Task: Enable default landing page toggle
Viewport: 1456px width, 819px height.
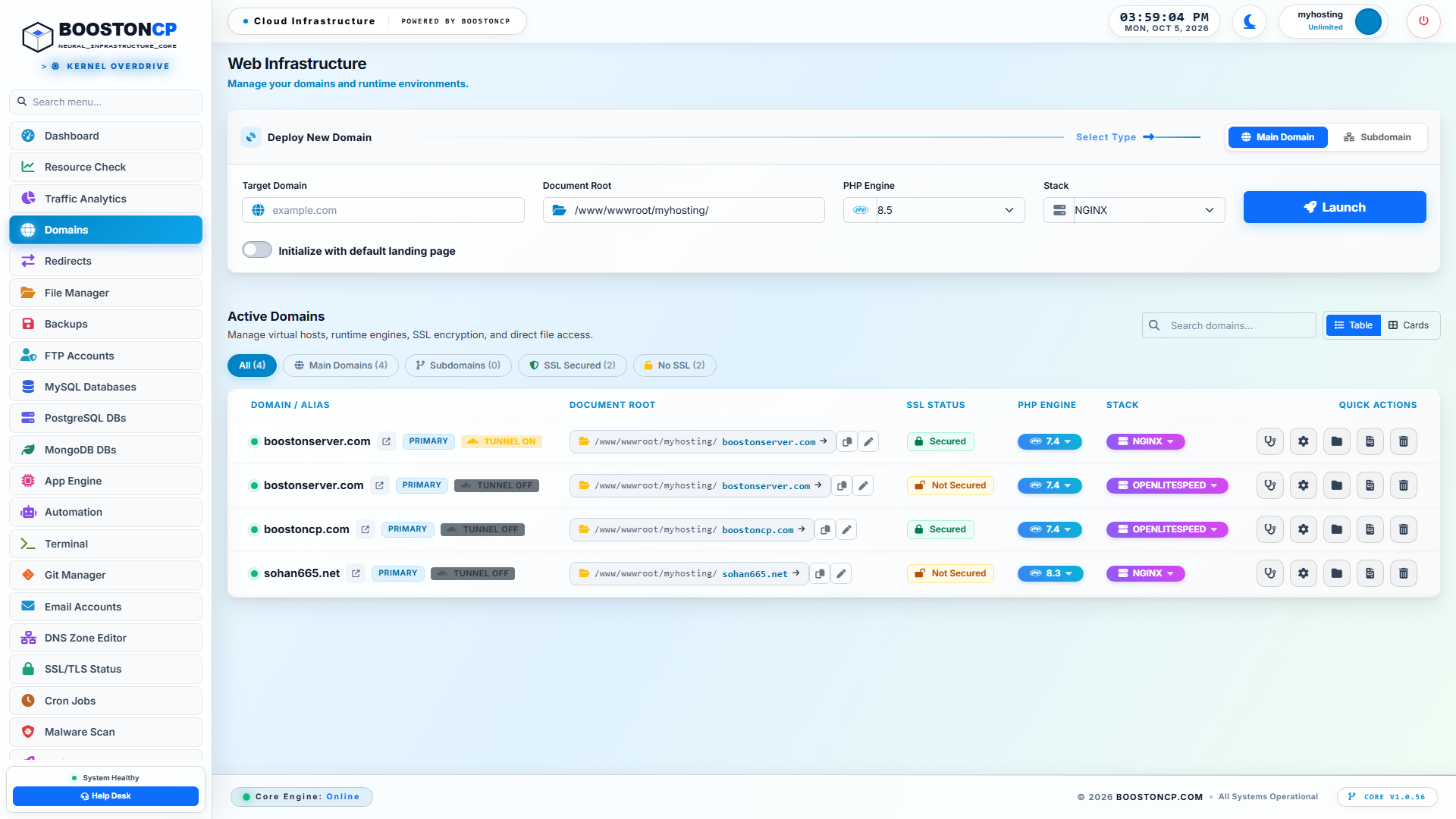Action: pyautogui.click(x=257, y=250)
